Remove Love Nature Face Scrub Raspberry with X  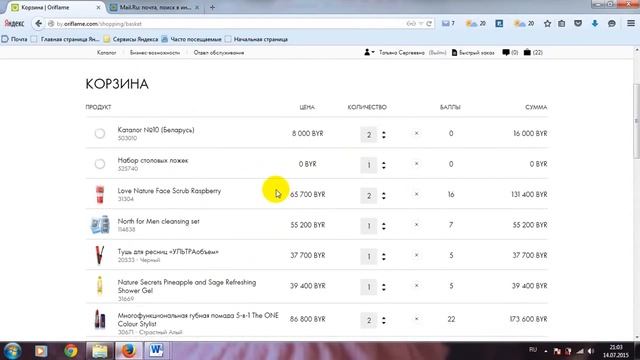click(x=416, y=194)
